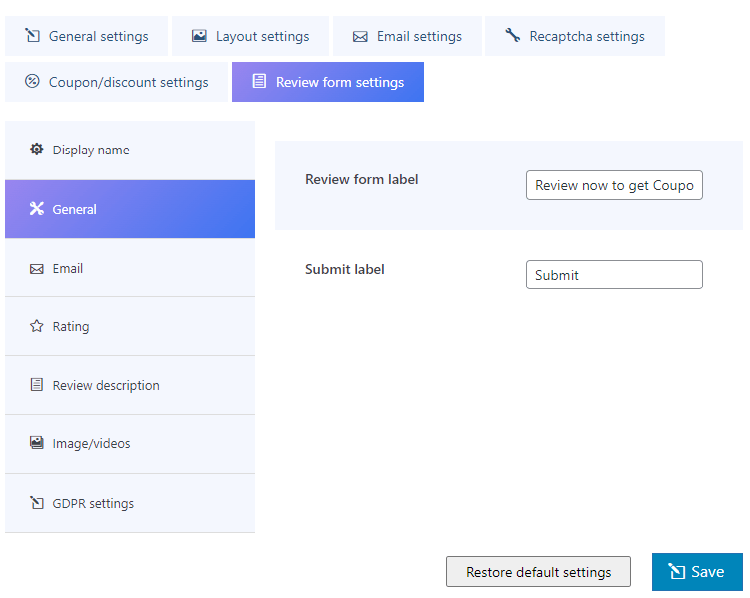Open the Review description section
750x598 pixels.
click(130, 386)
